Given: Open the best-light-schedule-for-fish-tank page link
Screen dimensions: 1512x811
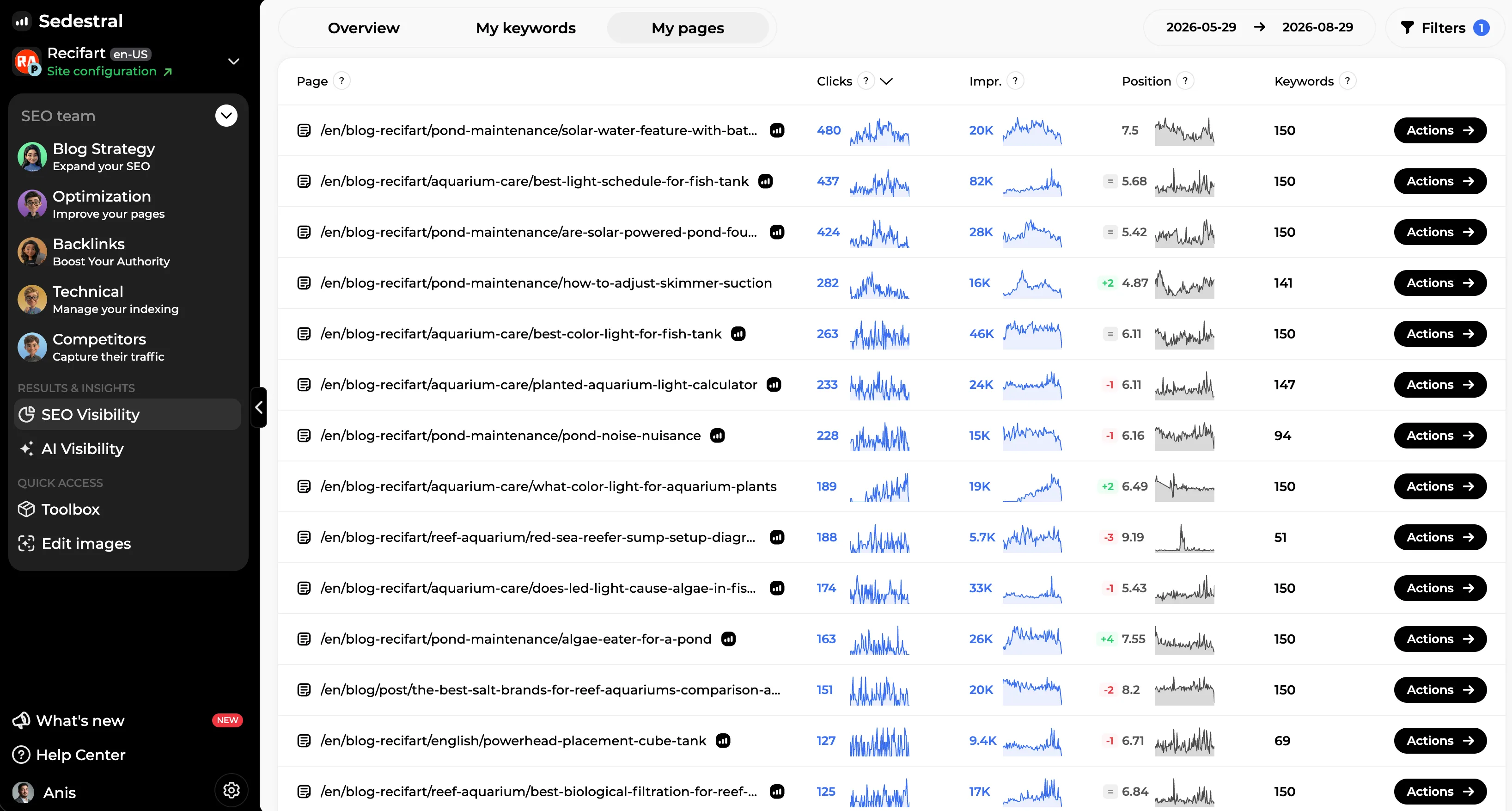Looking at the screenshot, I should tap(534, 181).
